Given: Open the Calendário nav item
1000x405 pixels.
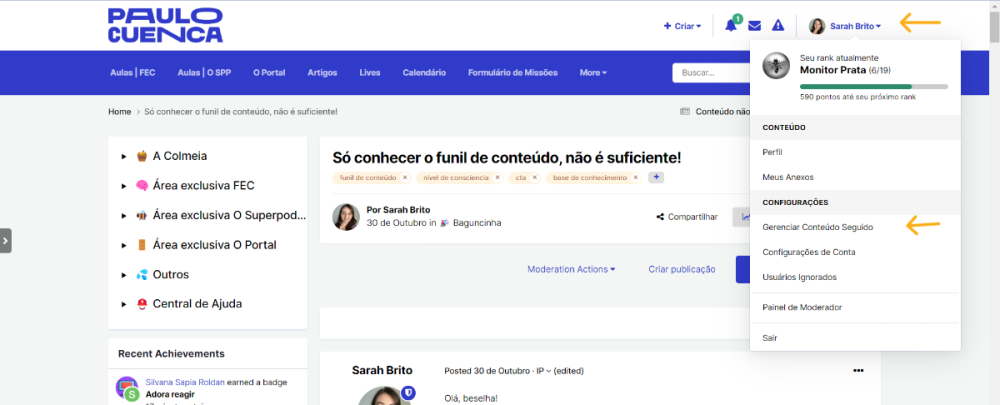Looking at the screenshot, I should point(424,73).
